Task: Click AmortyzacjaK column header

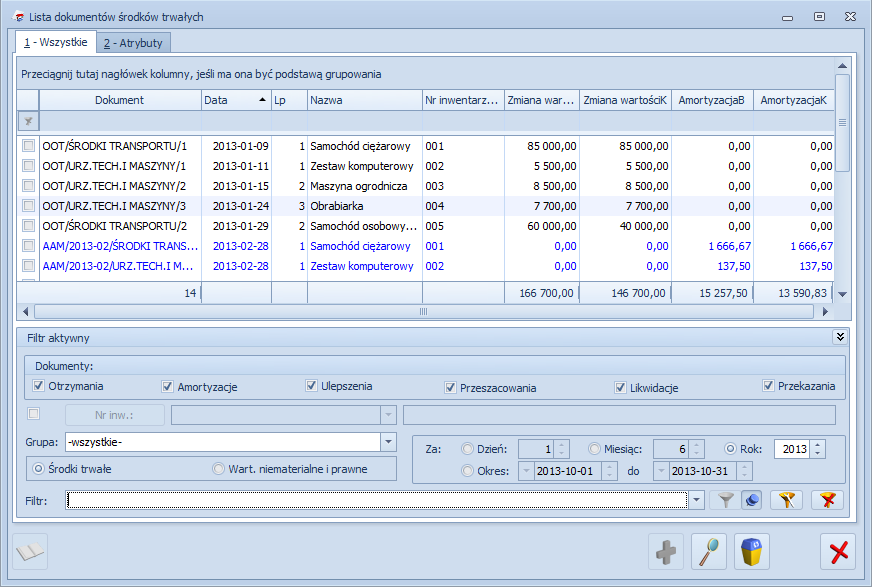Action: click(794, 100)
